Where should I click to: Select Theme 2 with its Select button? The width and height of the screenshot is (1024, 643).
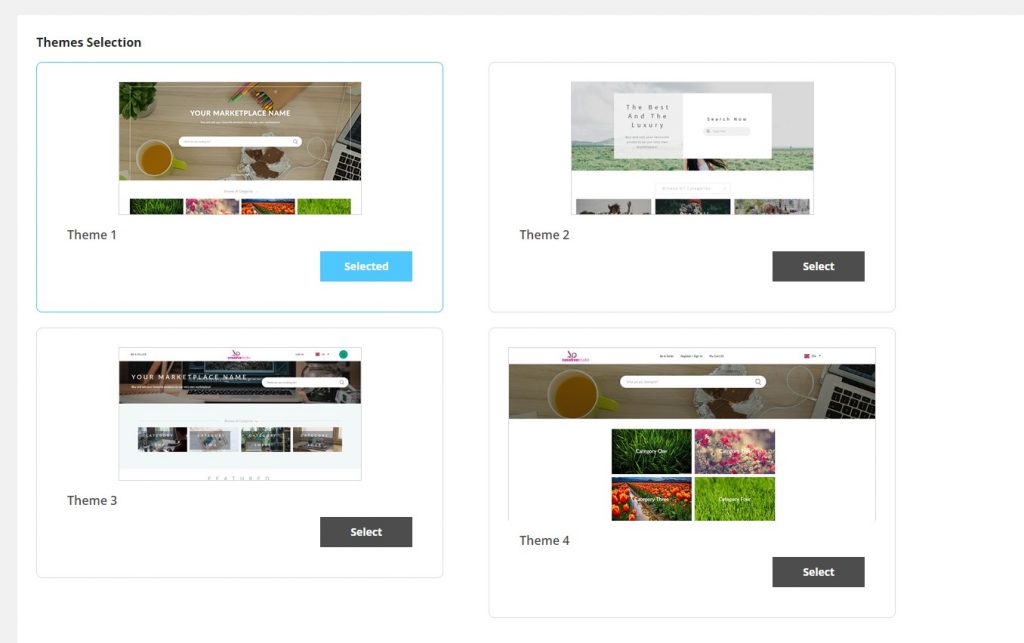818,266
